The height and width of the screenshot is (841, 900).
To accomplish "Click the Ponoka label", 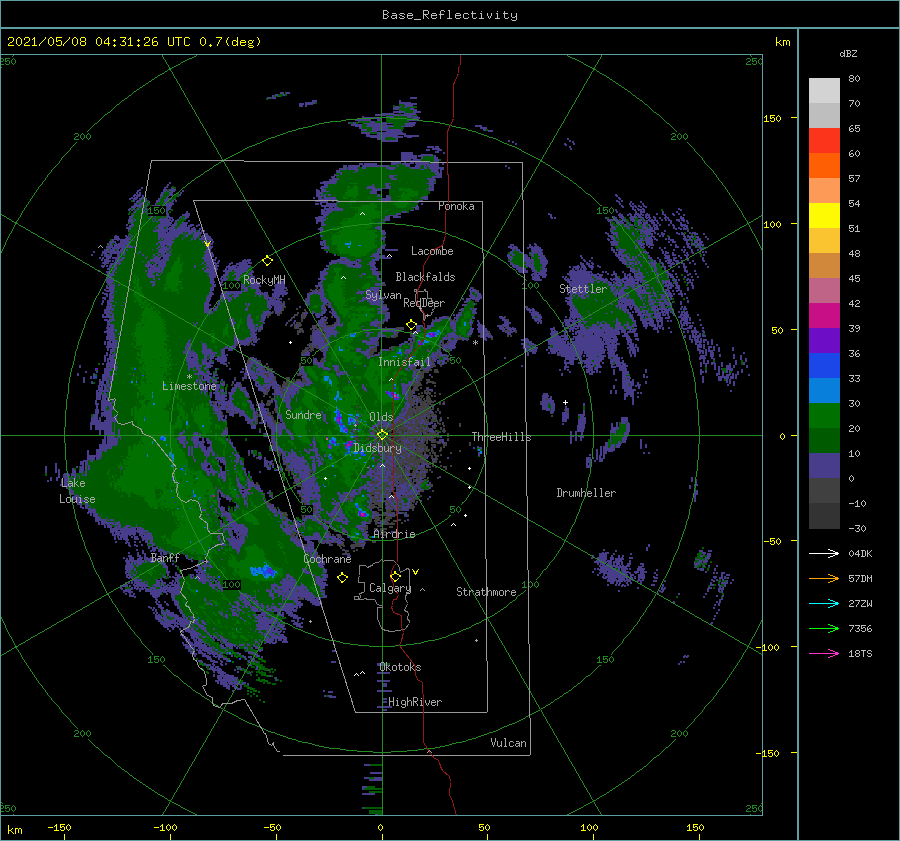I will point(456,206).
